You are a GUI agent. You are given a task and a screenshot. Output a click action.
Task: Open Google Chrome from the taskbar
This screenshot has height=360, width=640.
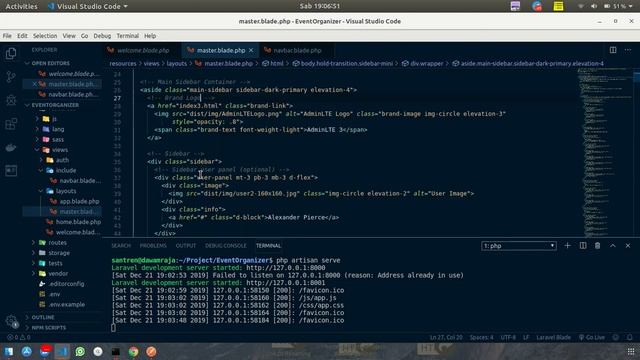[133, 351]
